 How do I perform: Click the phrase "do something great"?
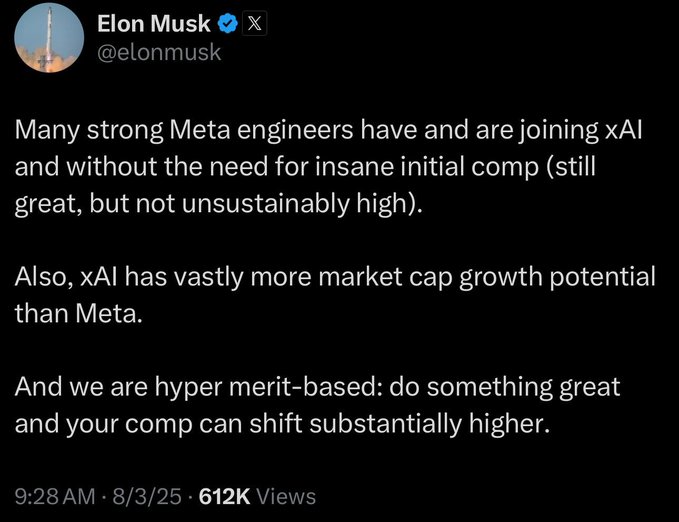point(504,387)
